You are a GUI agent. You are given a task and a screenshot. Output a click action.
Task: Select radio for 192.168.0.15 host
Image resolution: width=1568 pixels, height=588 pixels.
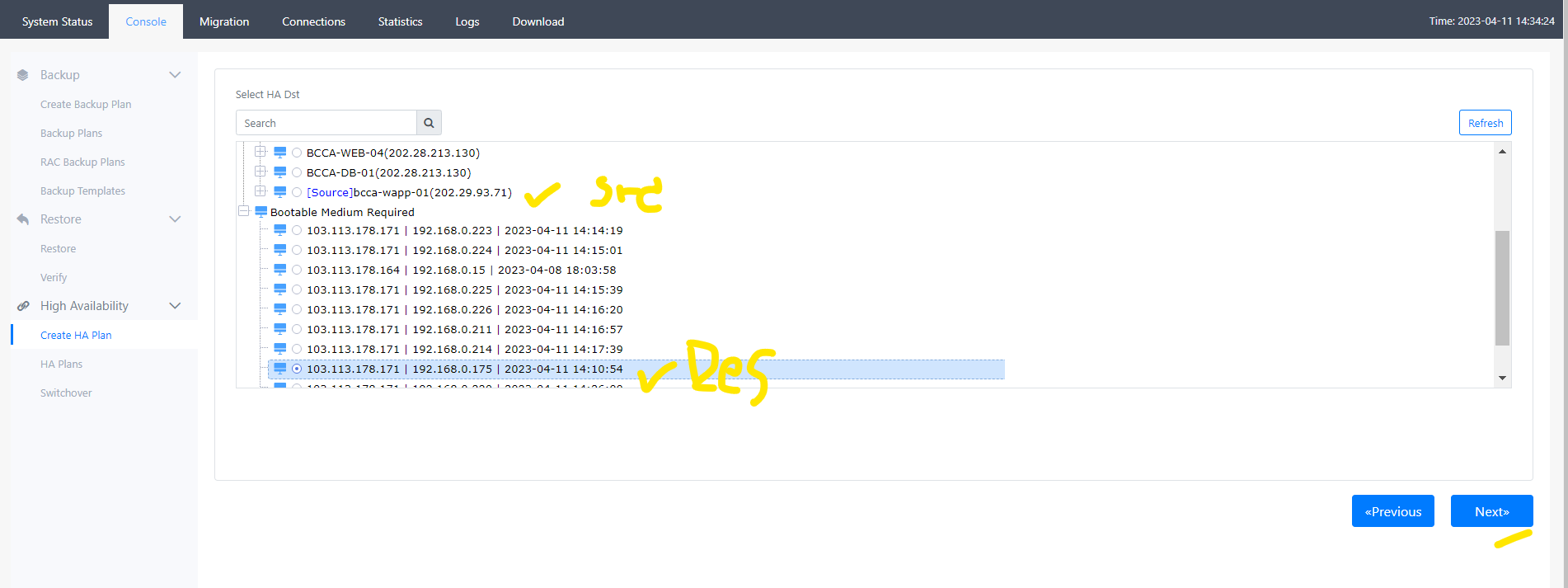pyautogui.click(x=297, y=270)
